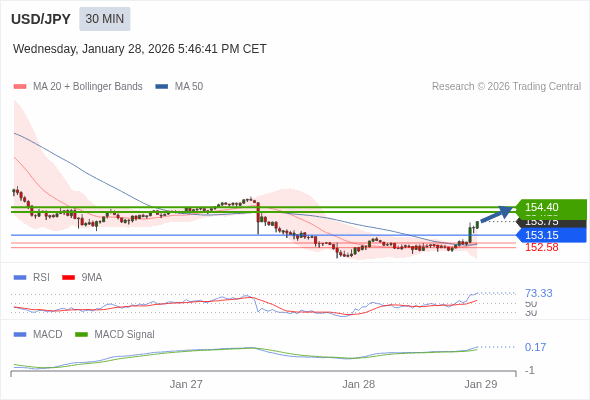
Task: Click the Jan 27 axis label
Action: [186, 384]
